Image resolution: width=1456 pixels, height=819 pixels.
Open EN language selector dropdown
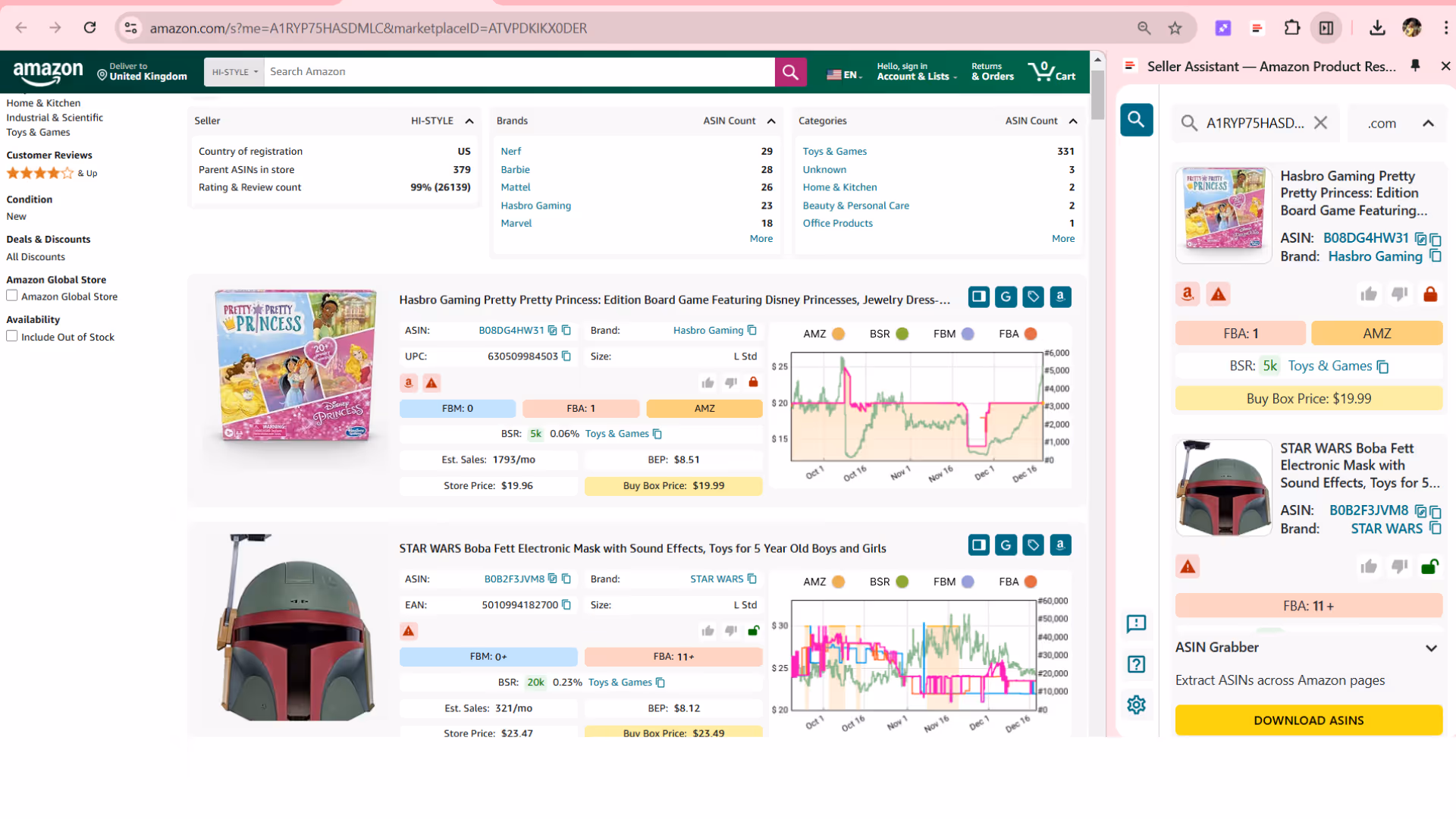pyautogui.click(x=844, y=74)
